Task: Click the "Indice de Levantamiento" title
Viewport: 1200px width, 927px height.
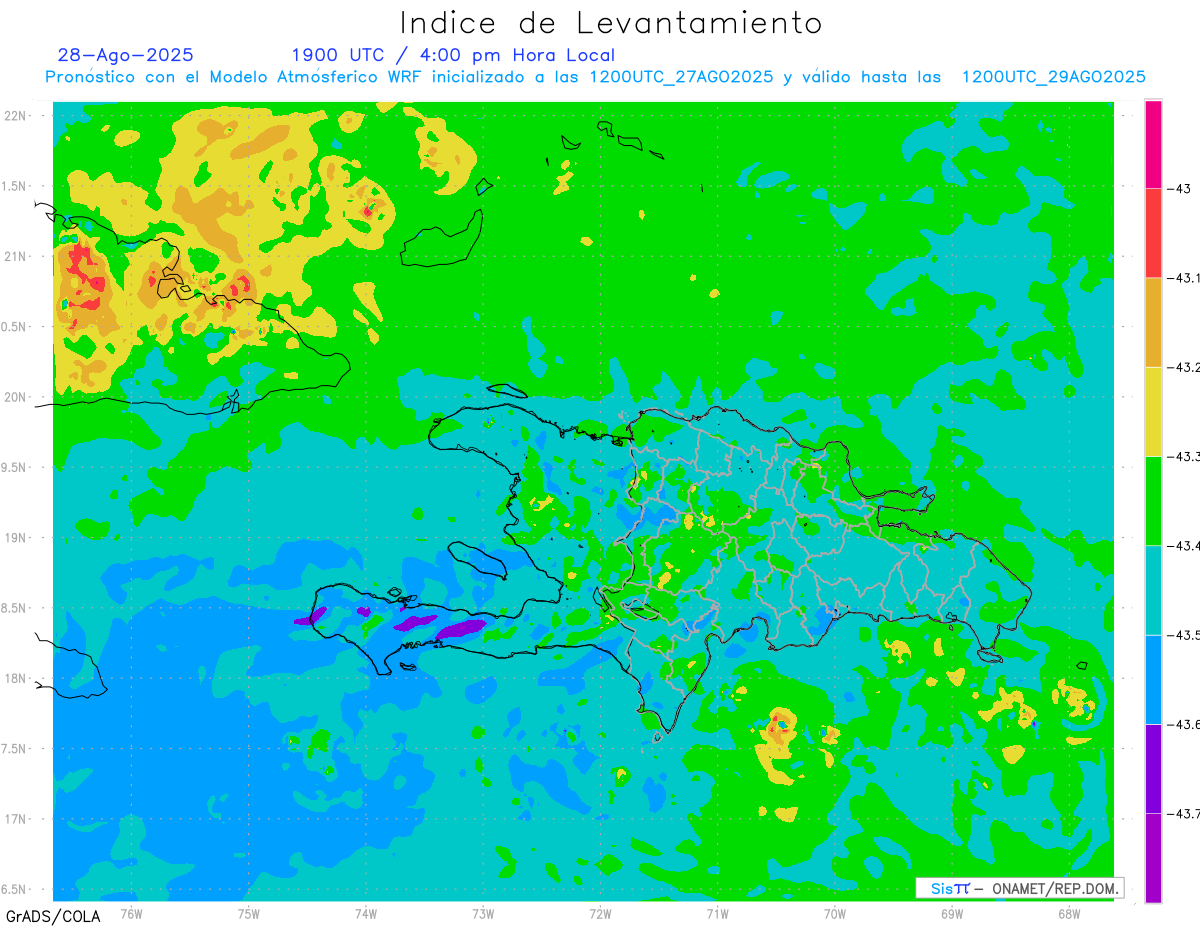Action: pyautogui.click(x=611, y=22)
